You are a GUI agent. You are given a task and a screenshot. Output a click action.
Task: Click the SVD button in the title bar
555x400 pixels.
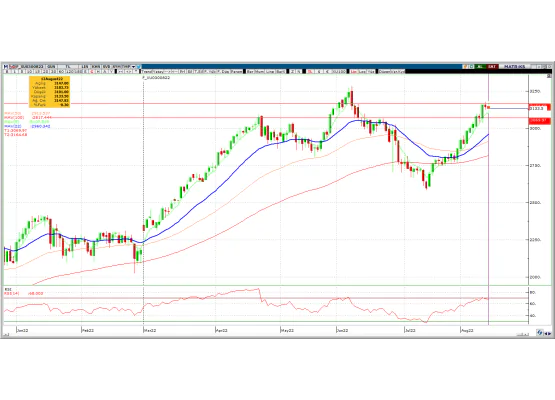(107, 67)
